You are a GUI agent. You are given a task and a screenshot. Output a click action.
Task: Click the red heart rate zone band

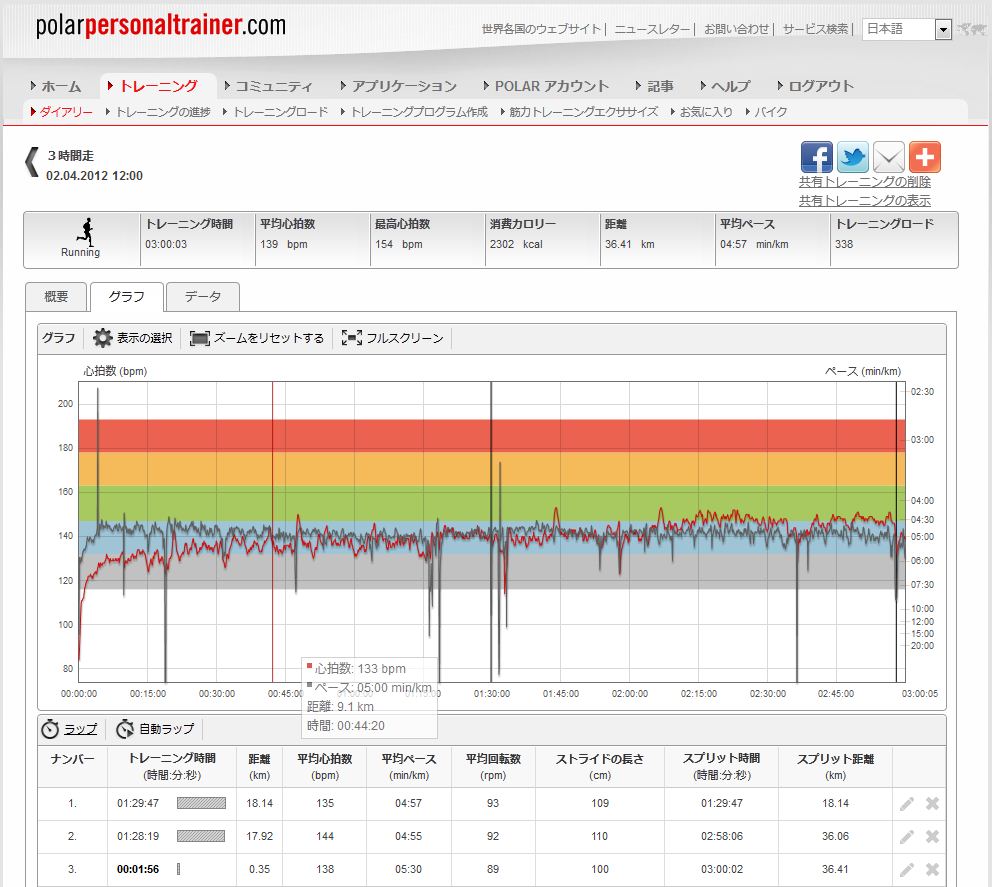(x=492, y=435)
